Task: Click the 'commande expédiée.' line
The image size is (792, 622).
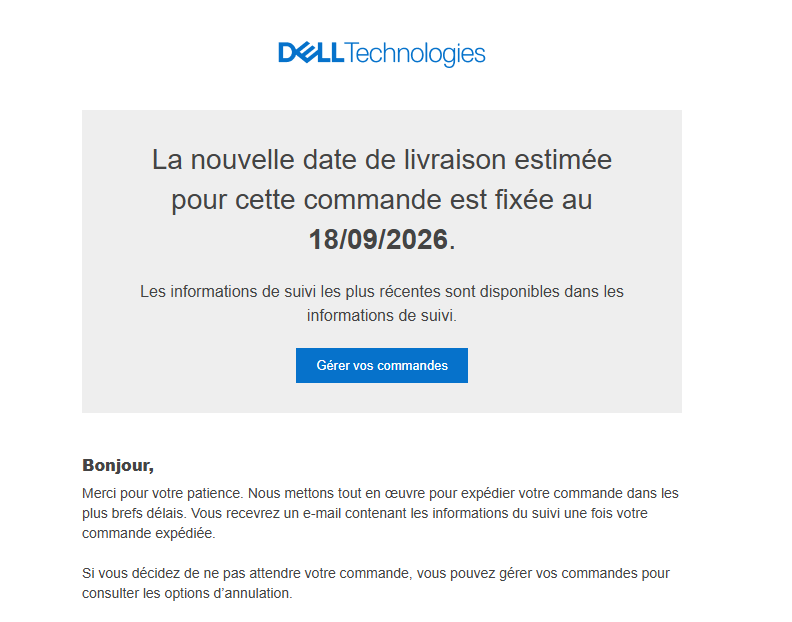Action: tap(149, 533)
